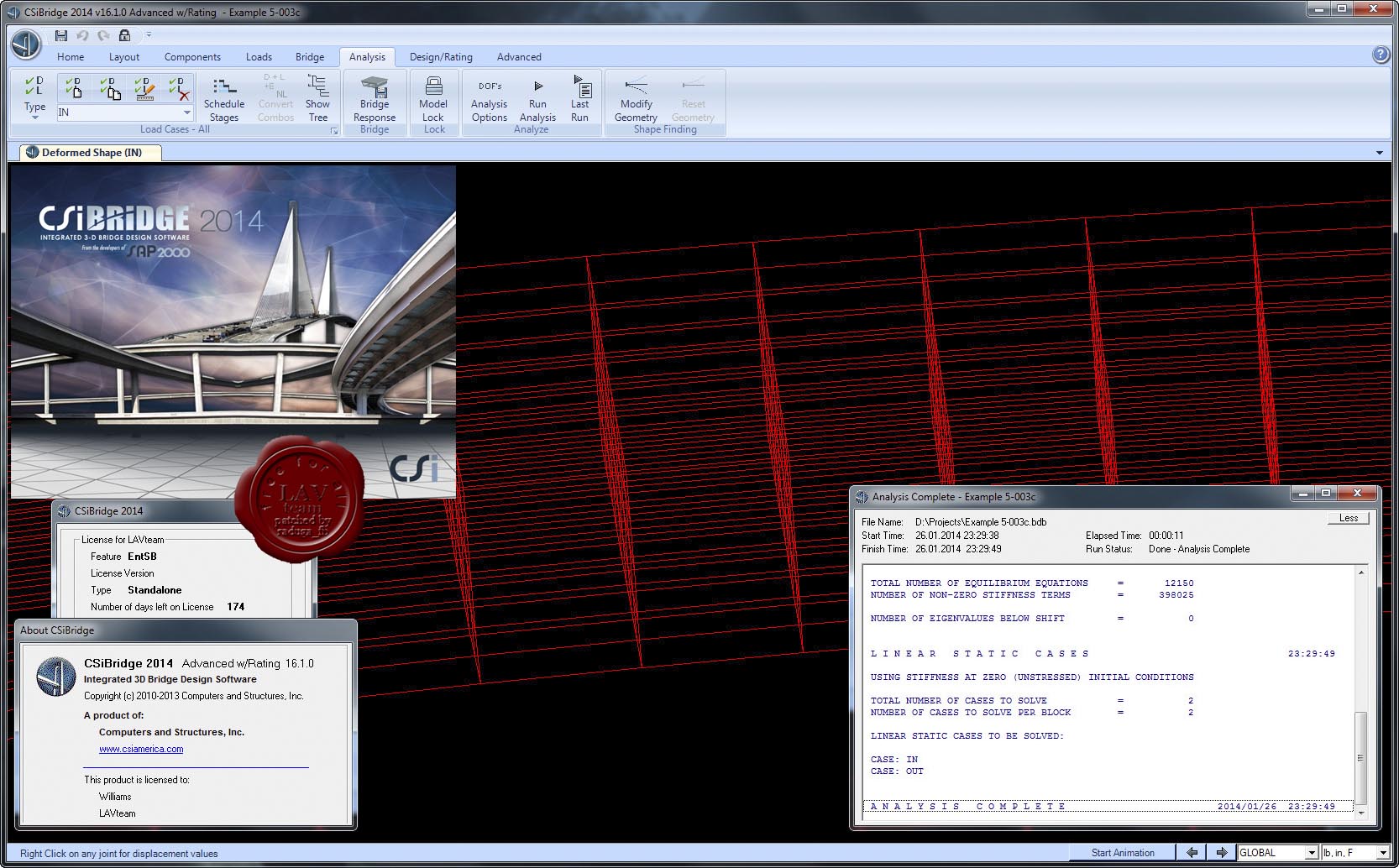The width and height of the screenshot is (1399, 868).
Task: Switch to the Bridge ribbon tab
Action: 310,57
